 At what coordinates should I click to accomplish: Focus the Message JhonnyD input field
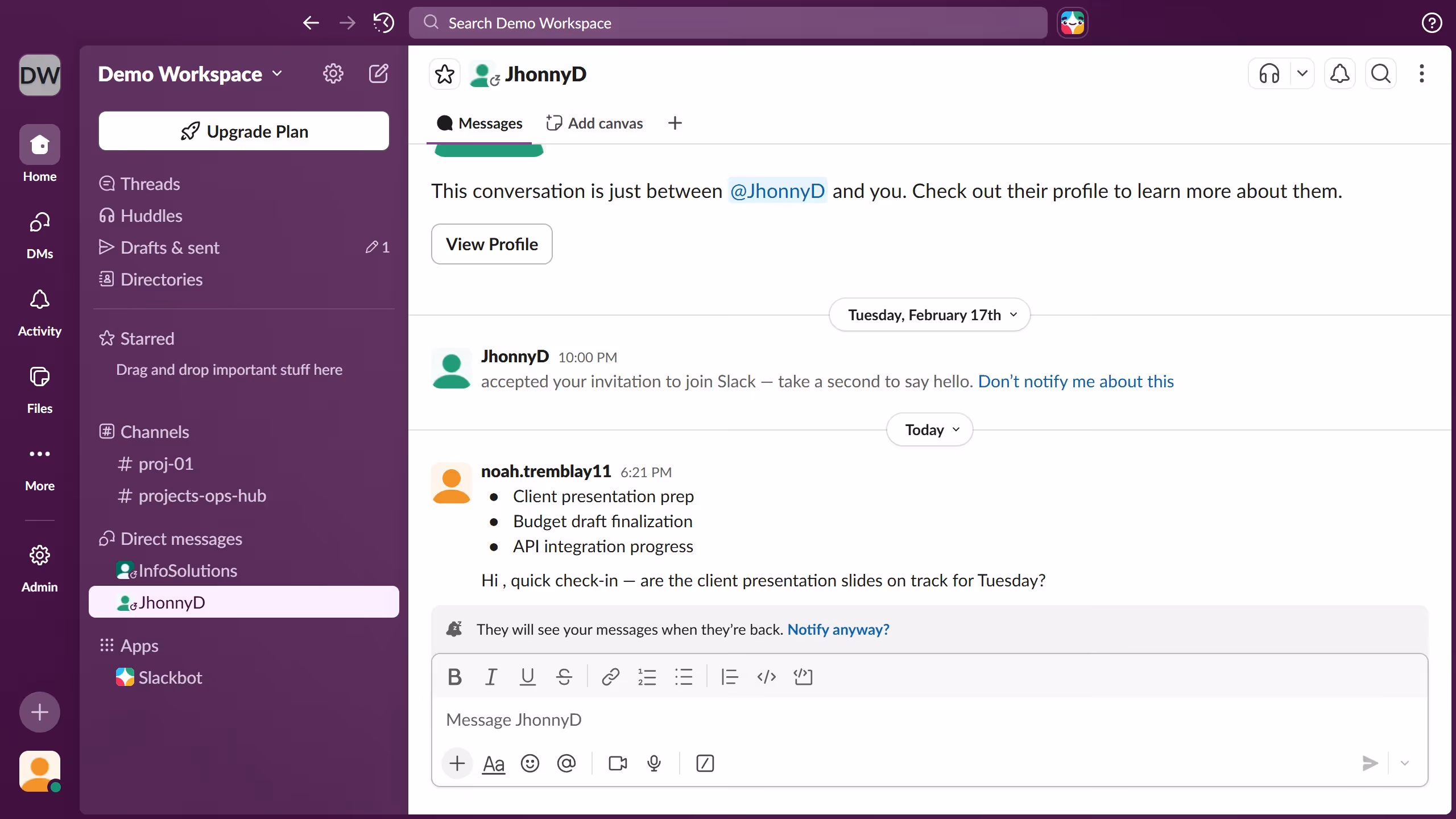(929, 719)
